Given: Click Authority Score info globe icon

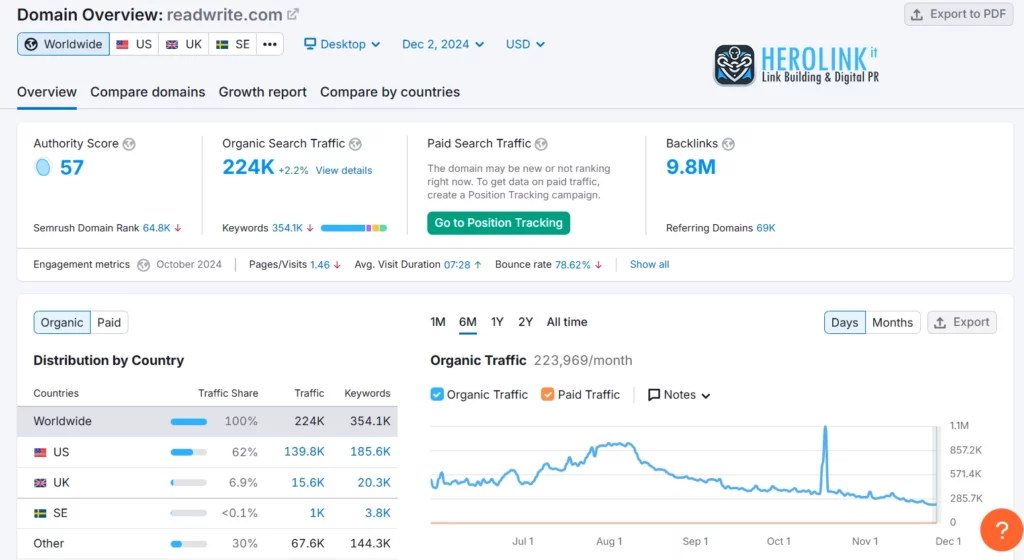Looking at the screenshot, I should [x=129, y=144].
